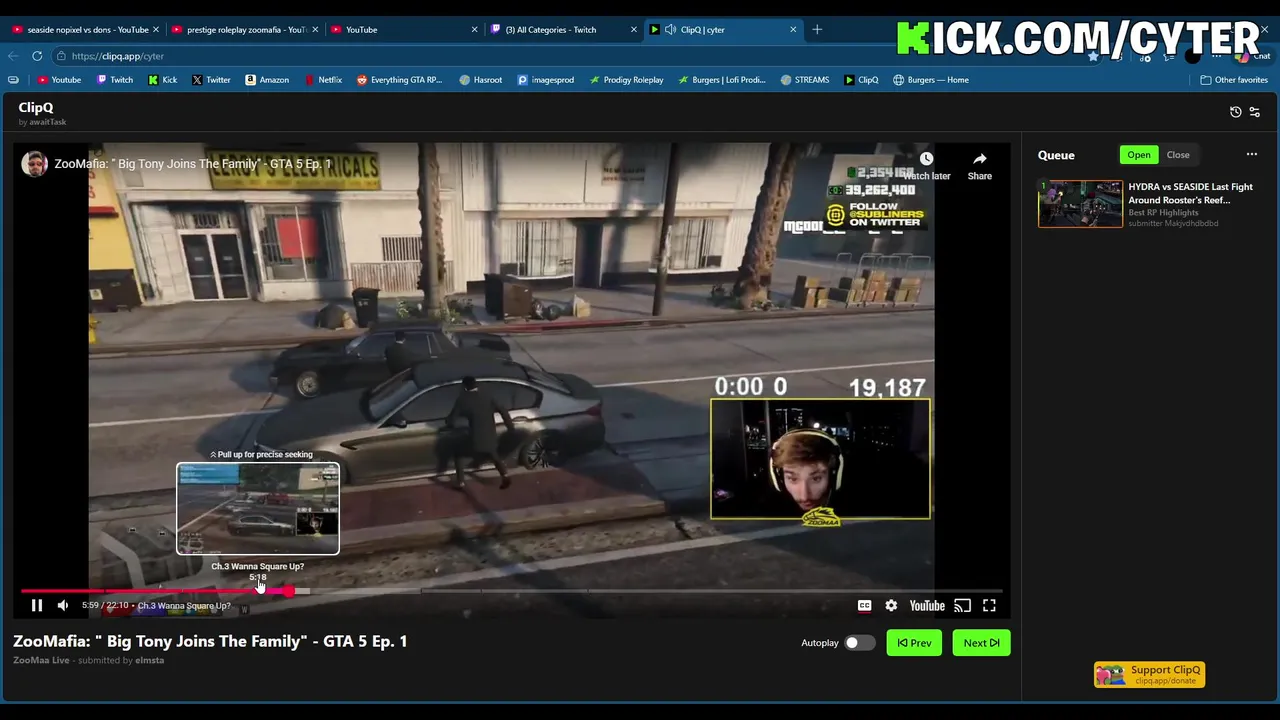Reload the page with the refresh icon

pyautogui.click(x=37, y=56)
